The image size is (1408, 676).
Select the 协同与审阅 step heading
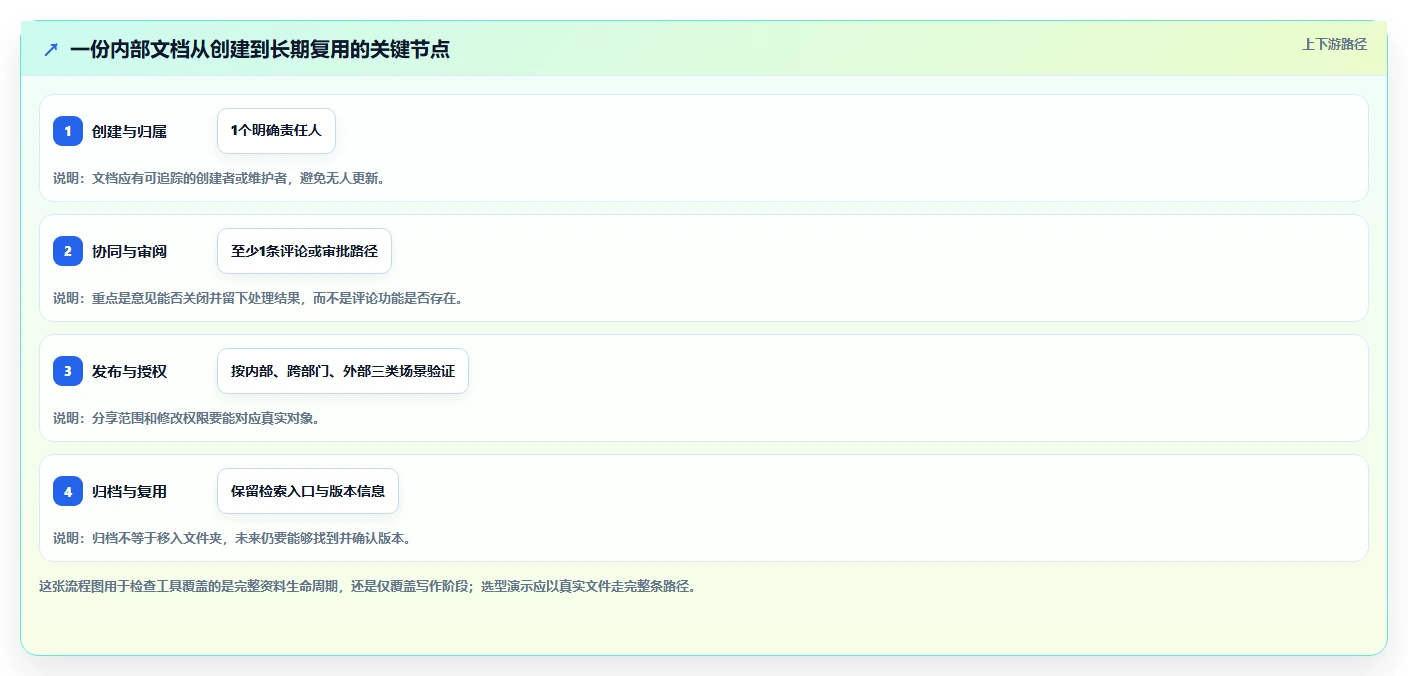129,251
